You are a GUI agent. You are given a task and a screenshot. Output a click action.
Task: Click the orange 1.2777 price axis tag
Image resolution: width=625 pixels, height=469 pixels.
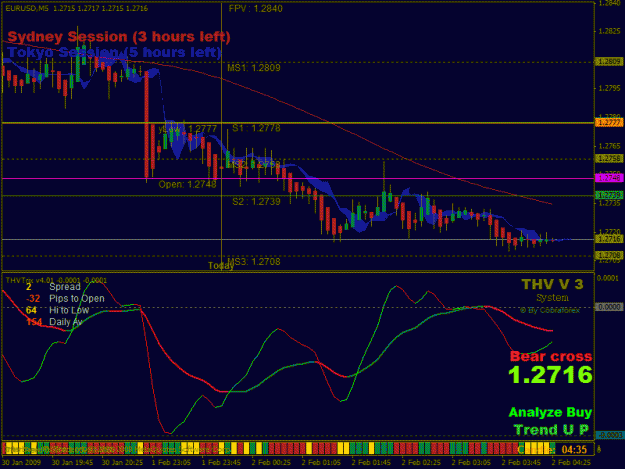coord(609,122)
